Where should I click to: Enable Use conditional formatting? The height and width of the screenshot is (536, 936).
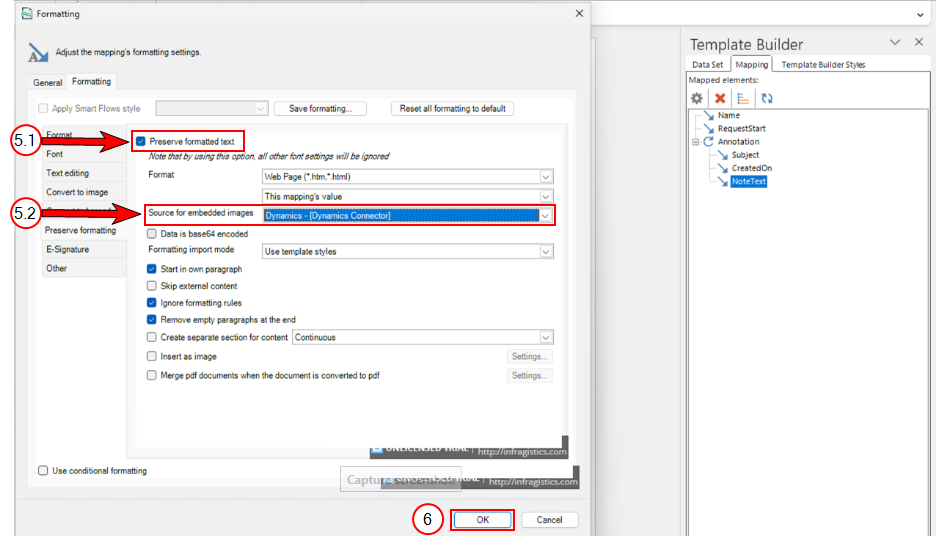point(43,470)
